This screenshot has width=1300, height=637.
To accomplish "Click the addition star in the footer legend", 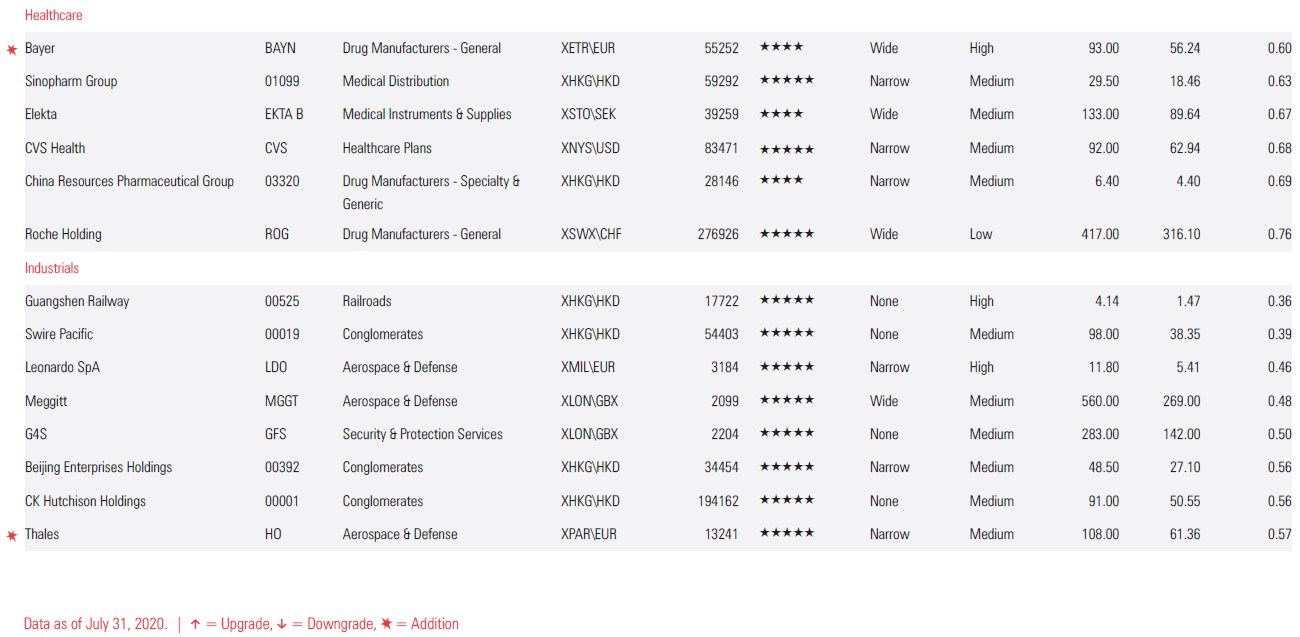I will point(386,624).
